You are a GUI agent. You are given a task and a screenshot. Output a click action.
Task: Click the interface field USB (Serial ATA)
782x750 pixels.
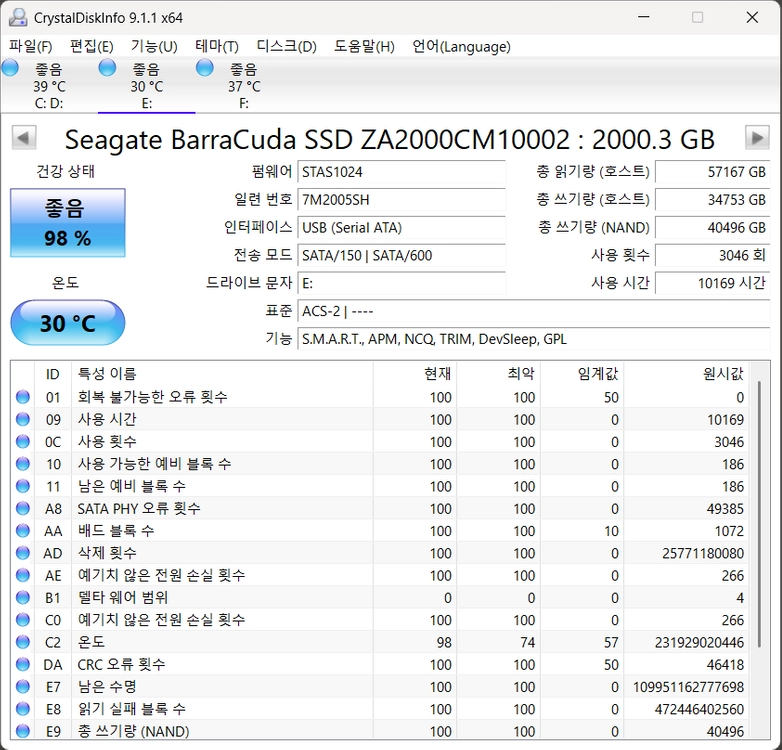[x=401, y=228]
